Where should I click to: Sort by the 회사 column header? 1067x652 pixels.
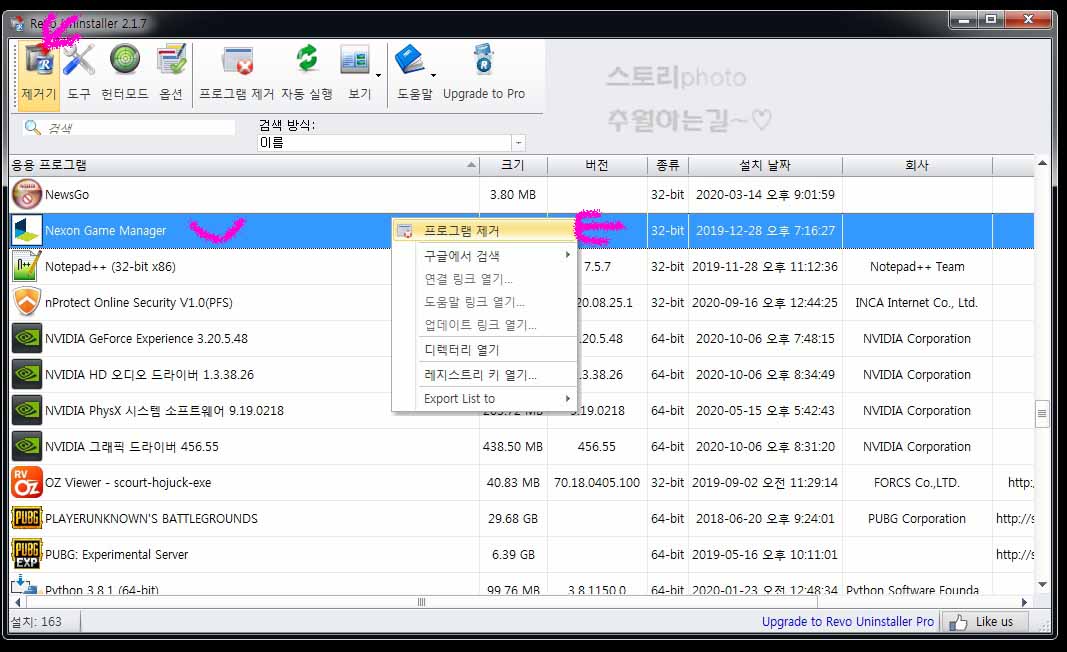click(917, 165)
